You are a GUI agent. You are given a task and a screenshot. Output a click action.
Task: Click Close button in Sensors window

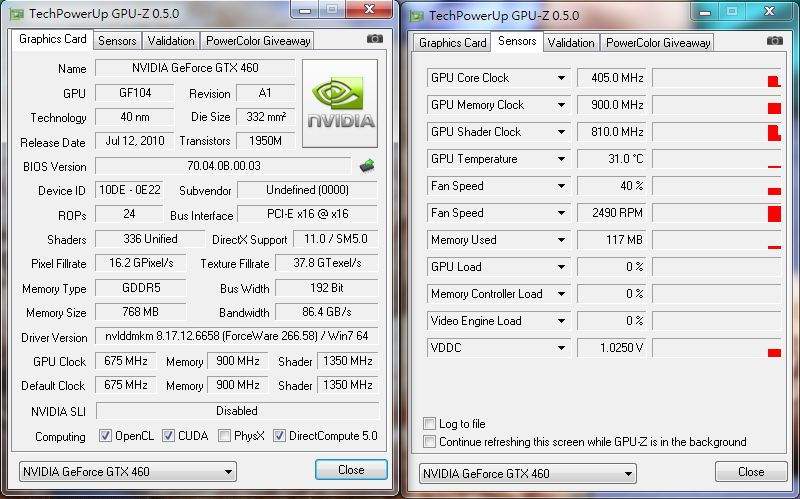click(x=751, y=471)
